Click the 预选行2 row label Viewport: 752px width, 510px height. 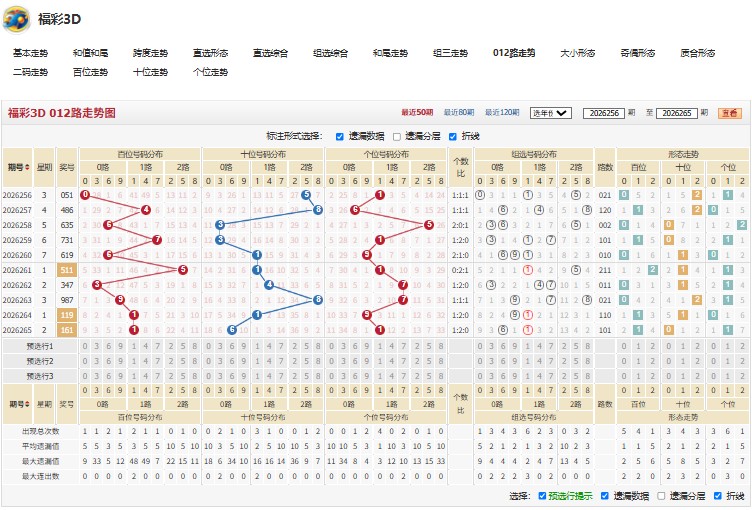(x=40, y=361)
